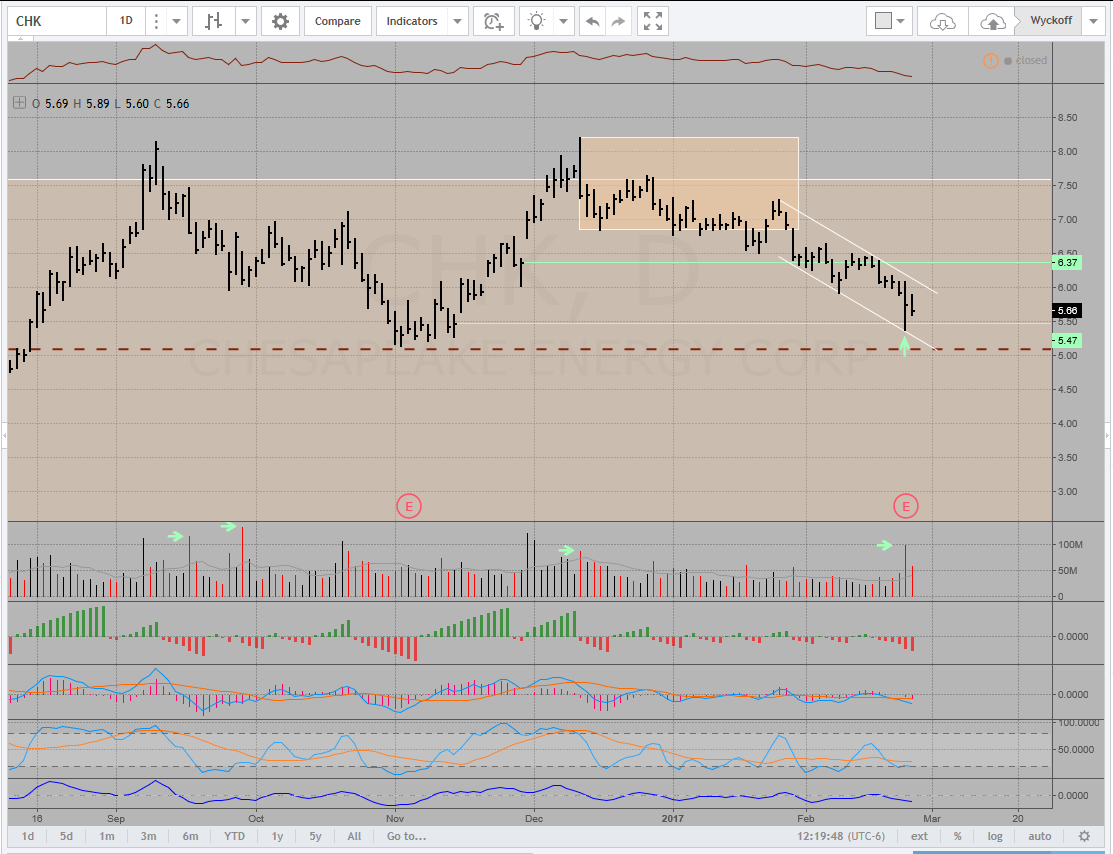This screenshot has height=854, width=1113.
Task: Open the Indicators dropdown arrow
Action: [457, 21]
